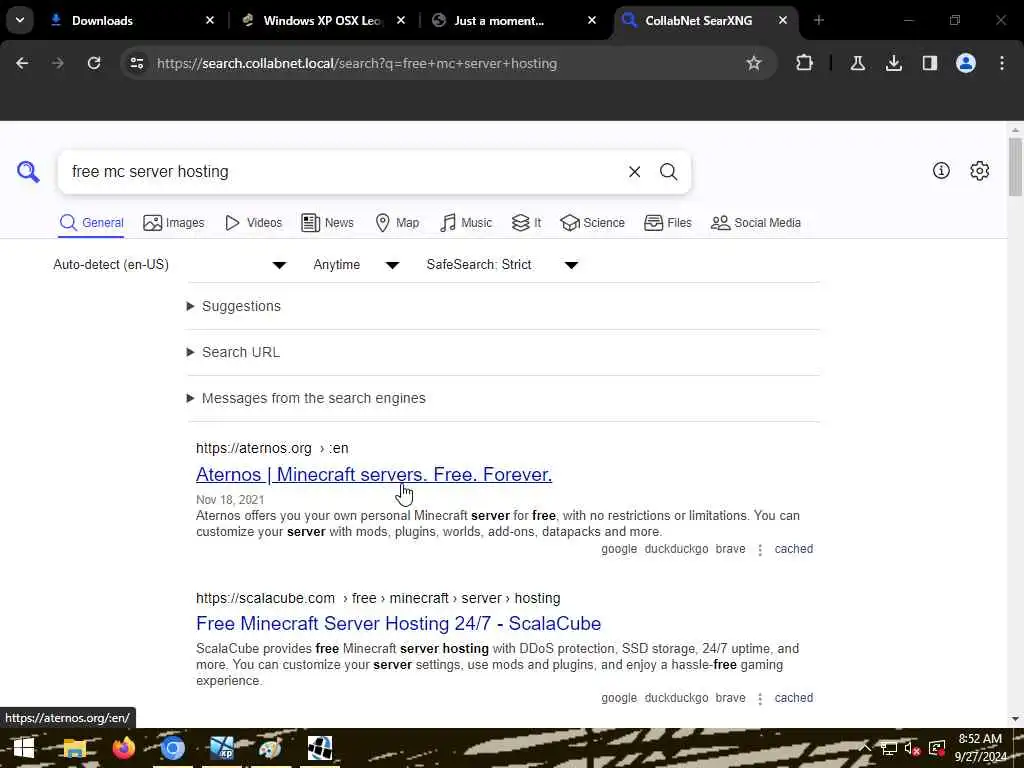This screenshot has height=768, width=1024.
Task: Go back with the browser back arrow
Action: pyautogui.click(x=22, y=63)
